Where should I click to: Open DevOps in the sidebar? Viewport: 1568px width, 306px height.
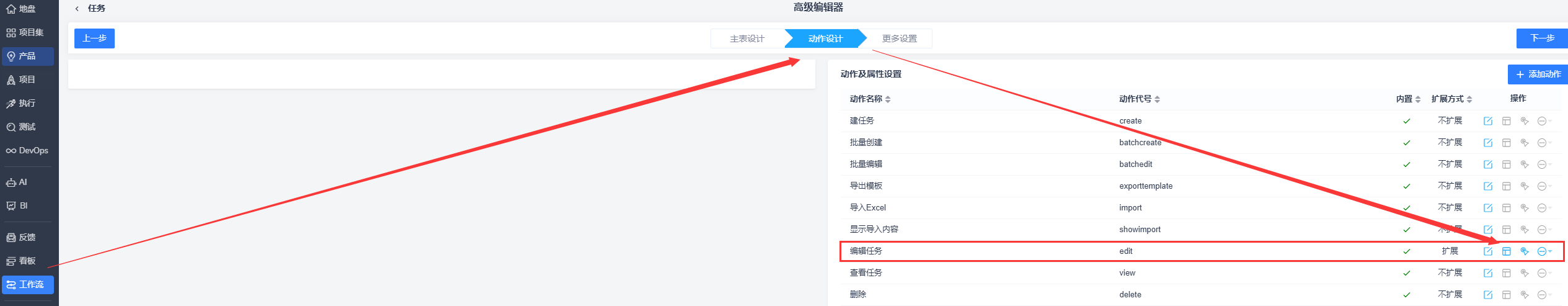coord(28,151)
